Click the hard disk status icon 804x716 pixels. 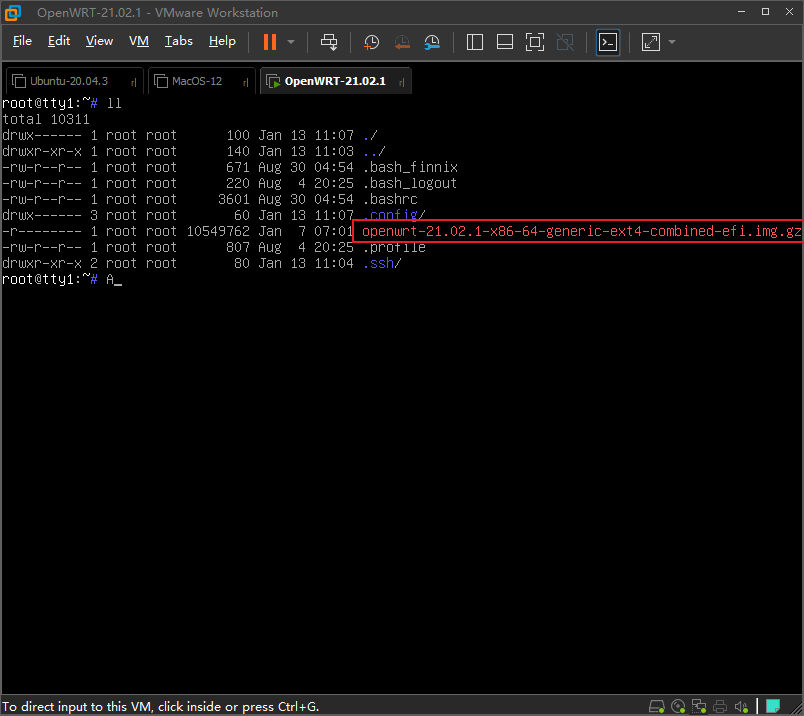coord(657,705)
